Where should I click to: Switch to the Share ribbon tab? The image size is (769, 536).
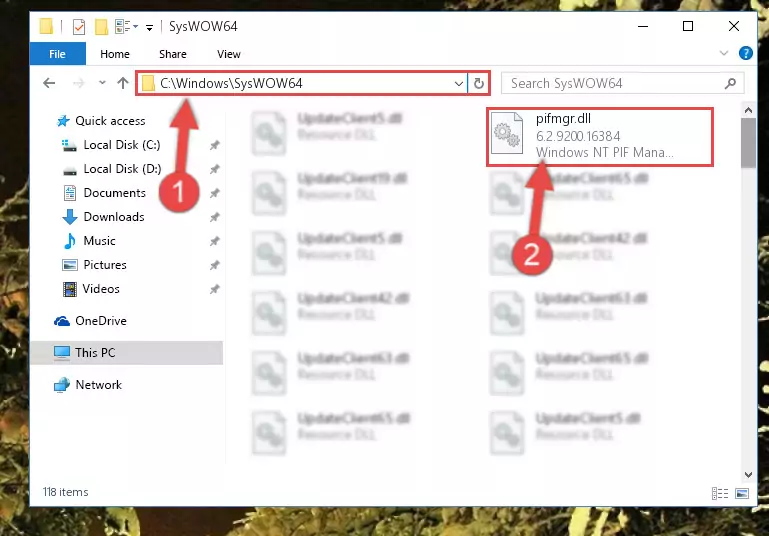(x=173, y=54)
